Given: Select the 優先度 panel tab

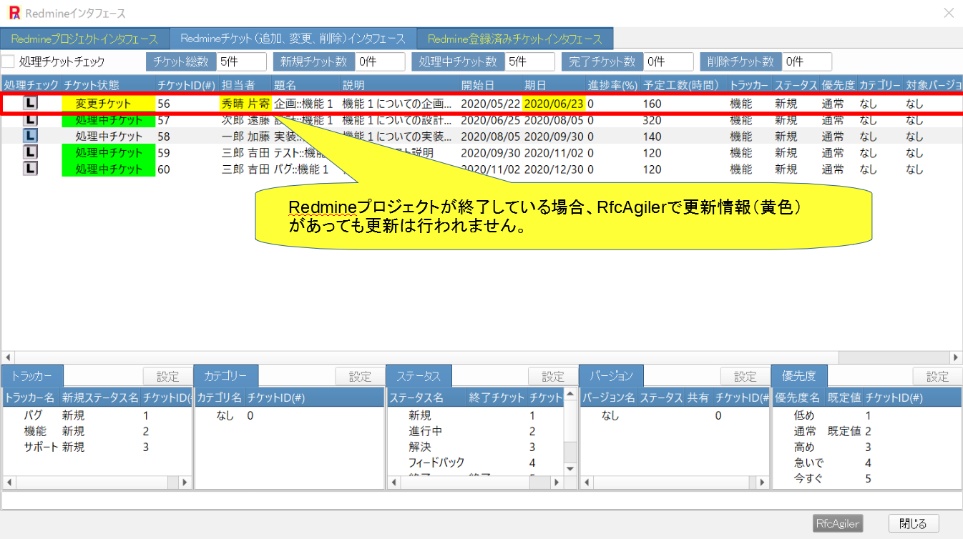Looking at the screenshot, I should click(799, 376).
